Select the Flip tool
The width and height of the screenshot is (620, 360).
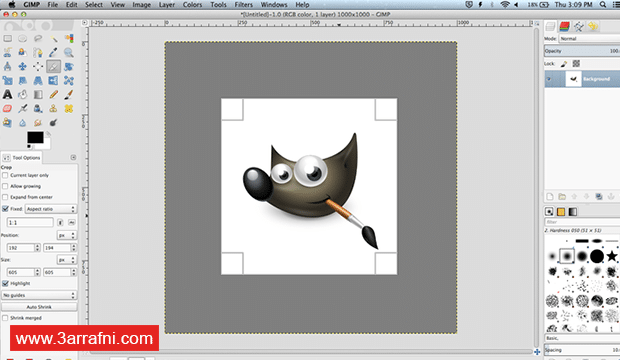tap(53, 81)
